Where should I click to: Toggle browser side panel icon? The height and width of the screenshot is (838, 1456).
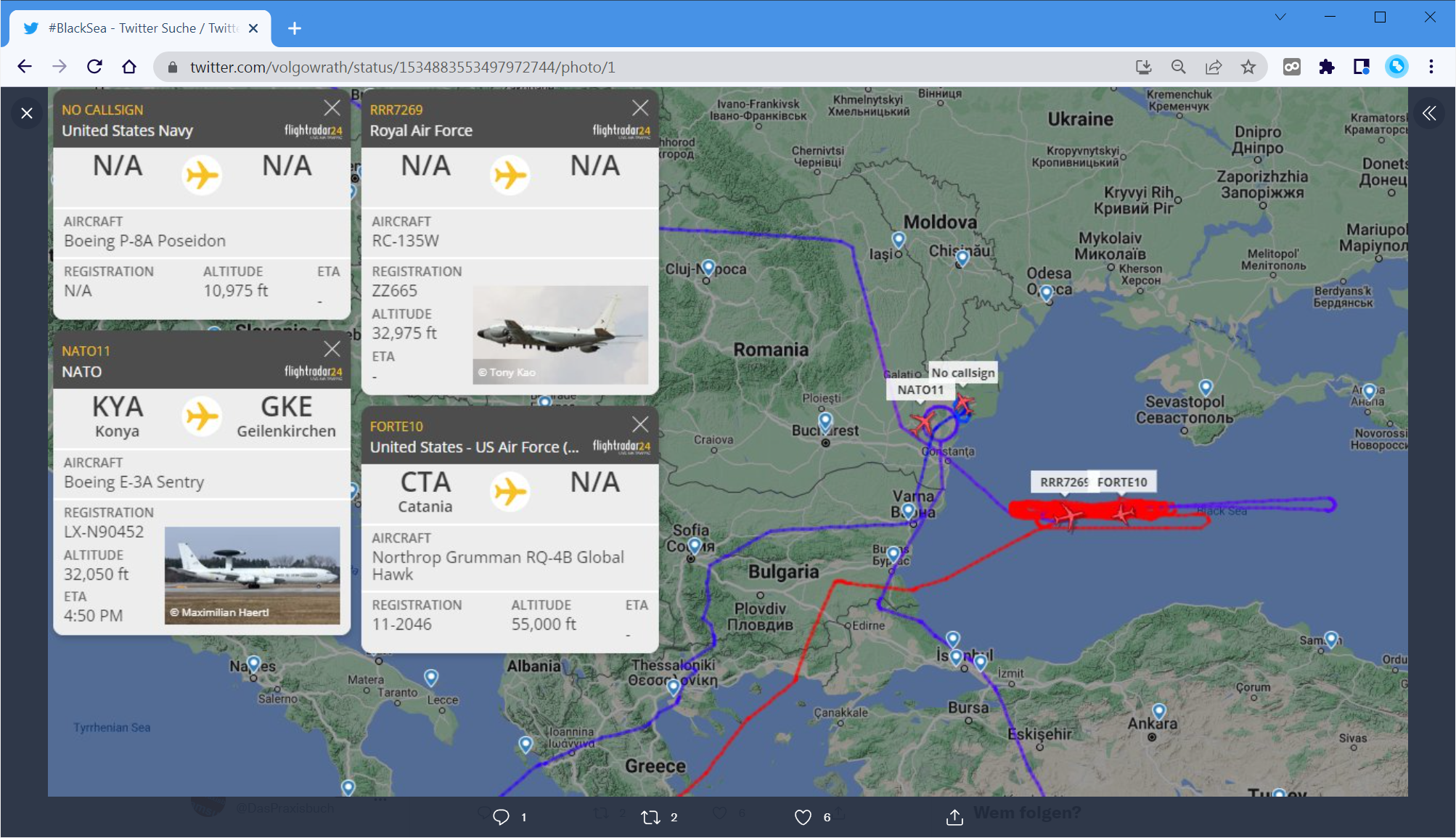pos(1361,67)
